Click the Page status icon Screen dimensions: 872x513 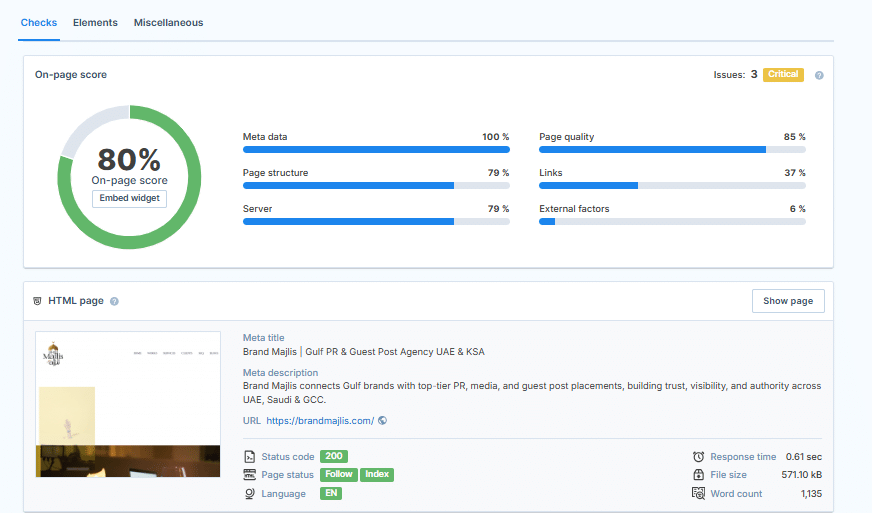click(250, 475)
